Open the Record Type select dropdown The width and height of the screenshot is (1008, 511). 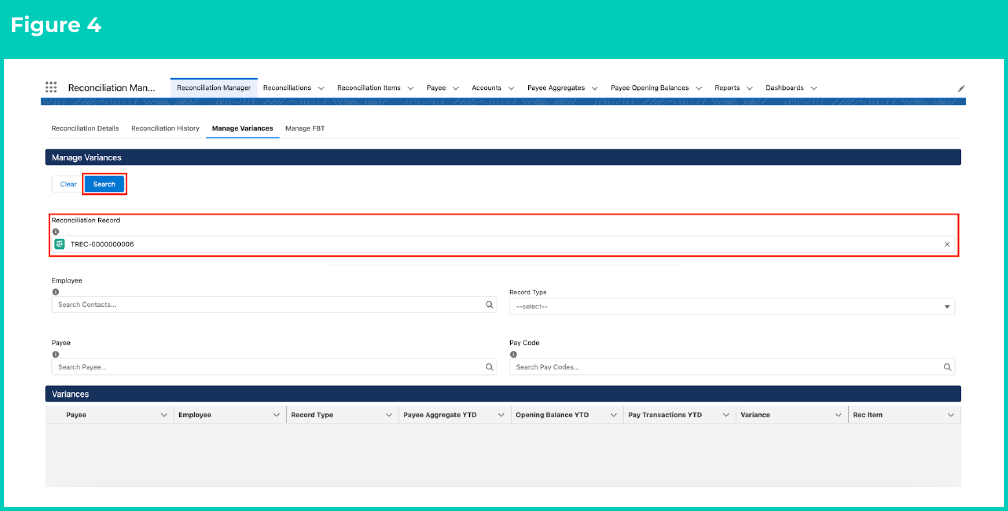[732, 307]
